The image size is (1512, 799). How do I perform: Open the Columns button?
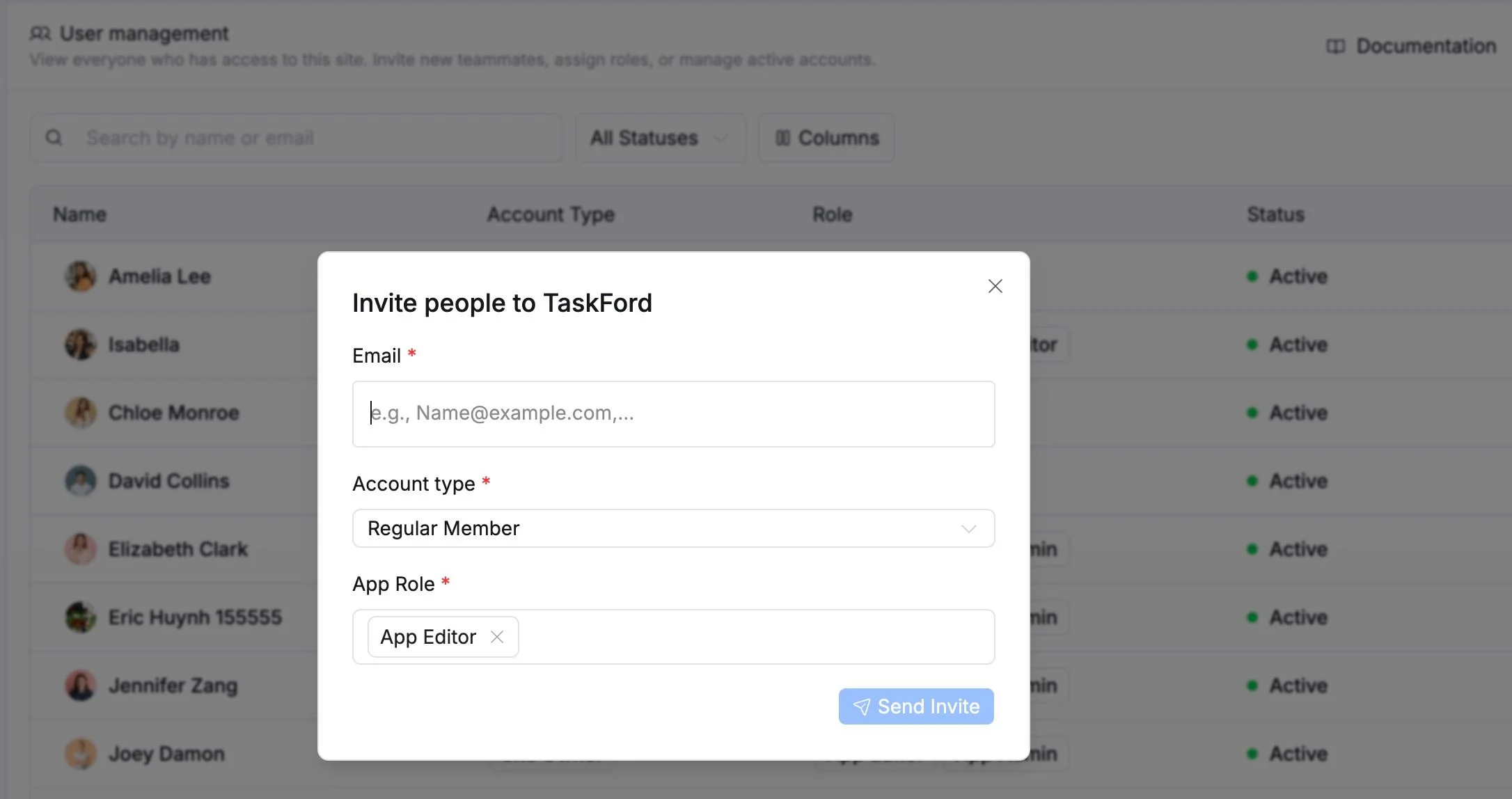pyautogui.click(x=826, y=138)
